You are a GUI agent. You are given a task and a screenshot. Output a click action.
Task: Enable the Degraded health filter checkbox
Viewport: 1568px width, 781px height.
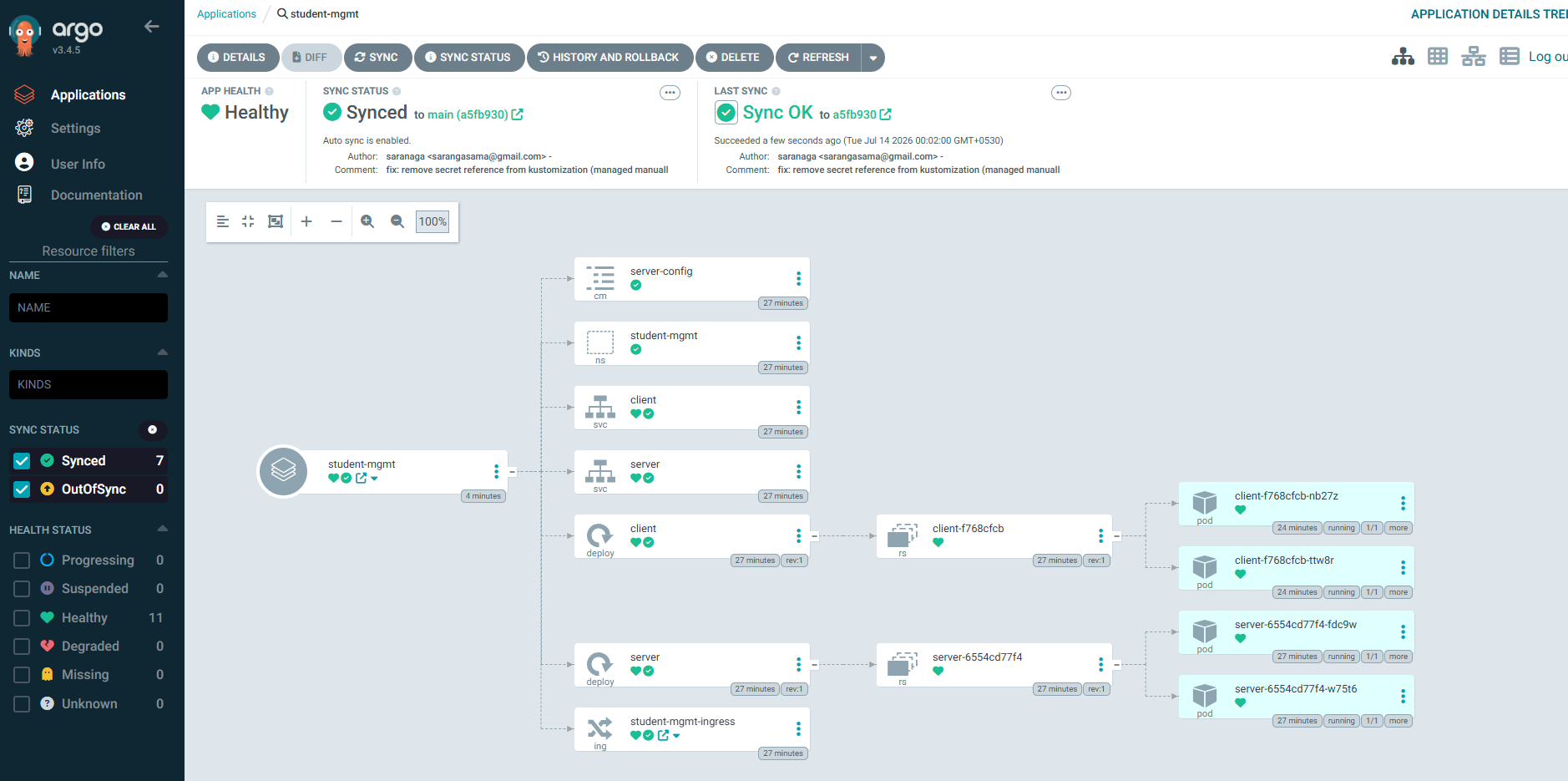[x=23, y=647]
